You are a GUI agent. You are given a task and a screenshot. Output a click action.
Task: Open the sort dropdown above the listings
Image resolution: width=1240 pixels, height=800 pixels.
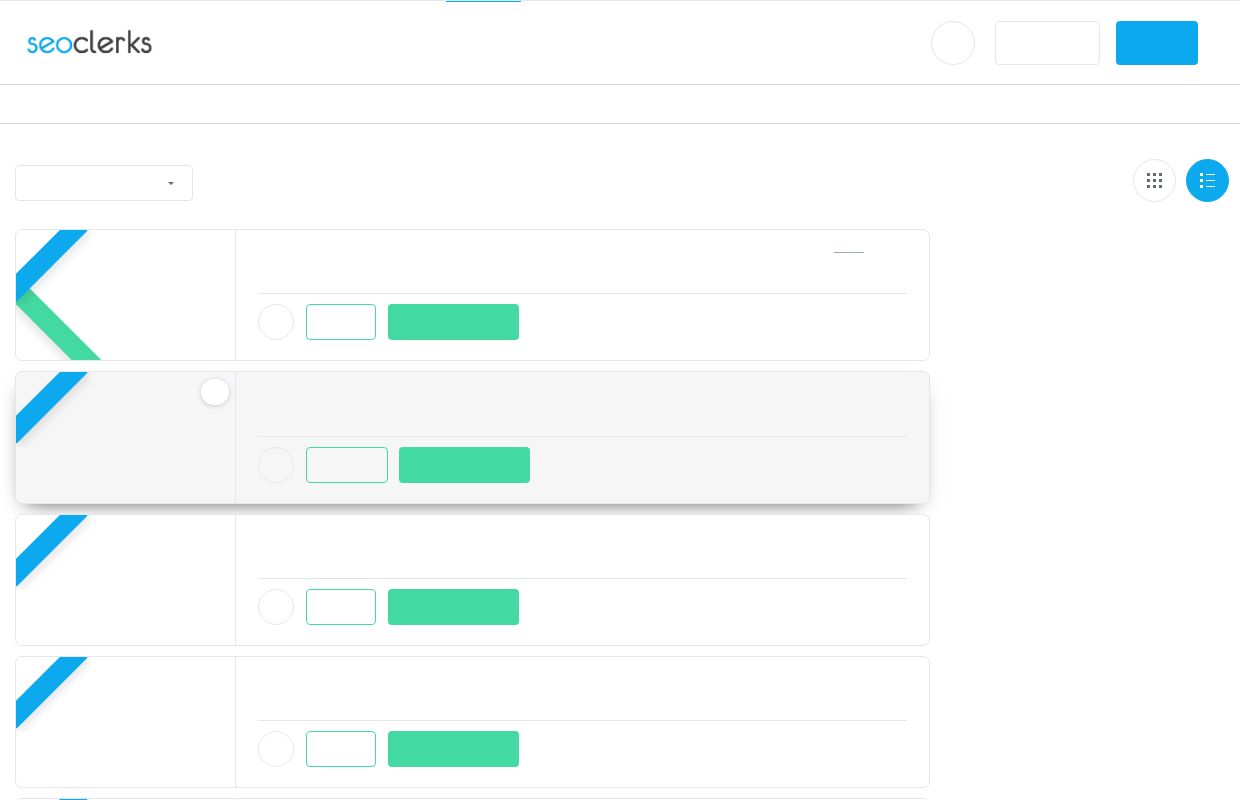(104, 183)
